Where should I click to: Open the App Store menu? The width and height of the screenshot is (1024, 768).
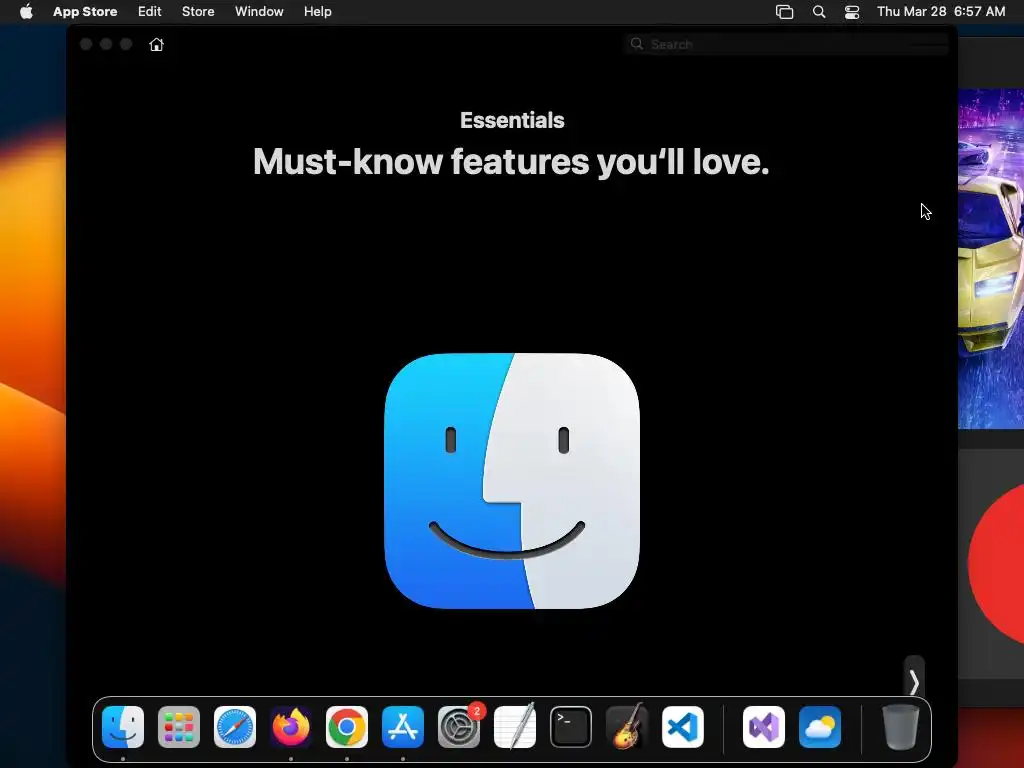click(85, 12)
